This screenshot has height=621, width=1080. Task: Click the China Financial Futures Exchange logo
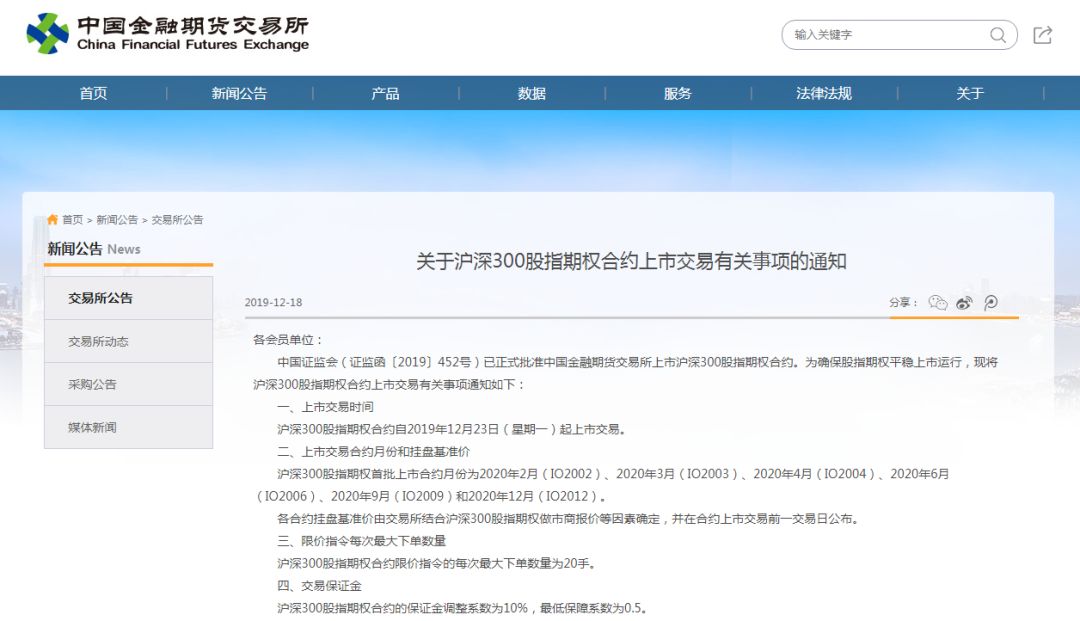coord(168,33)
